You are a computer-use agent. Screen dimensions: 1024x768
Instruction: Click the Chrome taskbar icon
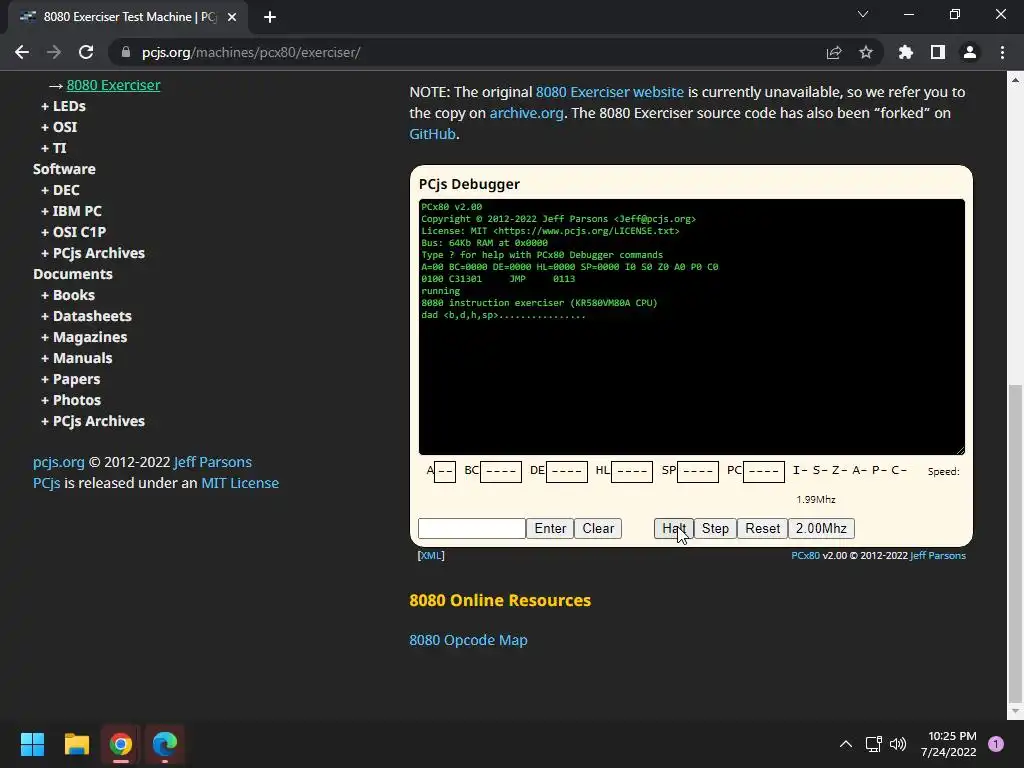pos(121,744)
